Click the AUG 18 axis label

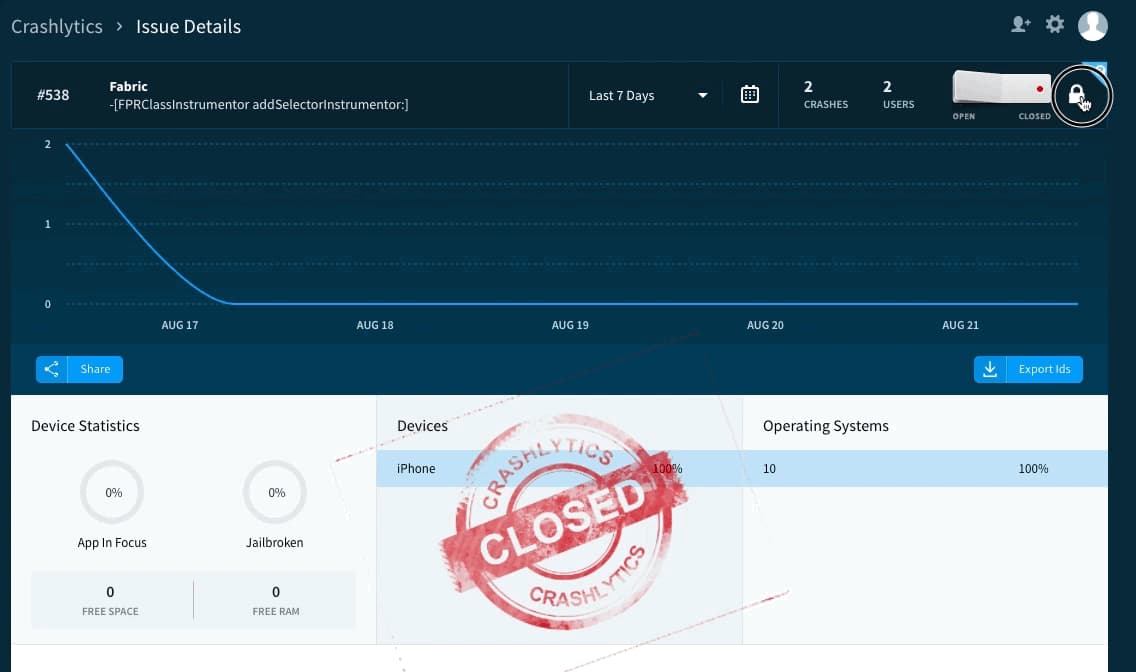point(375,325)
